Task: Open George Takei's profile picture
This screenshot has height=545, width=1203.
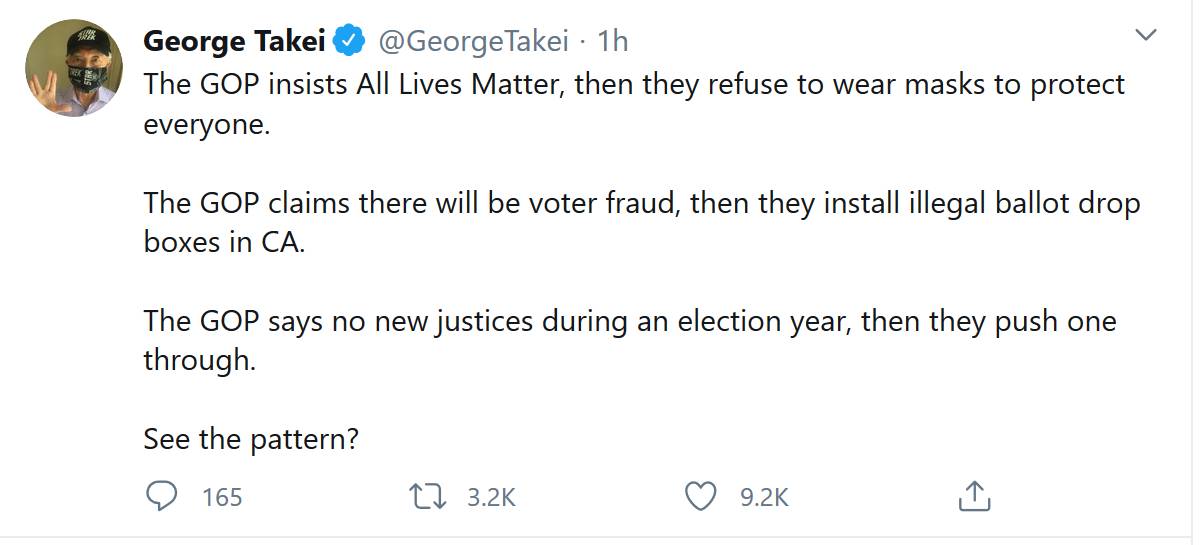Action: [x=73, y=68]
